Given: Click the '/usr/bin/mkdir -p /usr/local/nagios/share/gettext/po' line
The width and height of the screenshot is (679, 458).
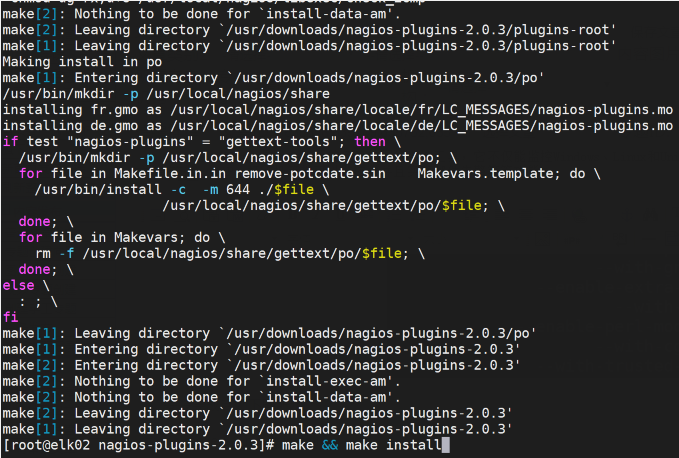Looking at the screenshot, I should point(238,158).
